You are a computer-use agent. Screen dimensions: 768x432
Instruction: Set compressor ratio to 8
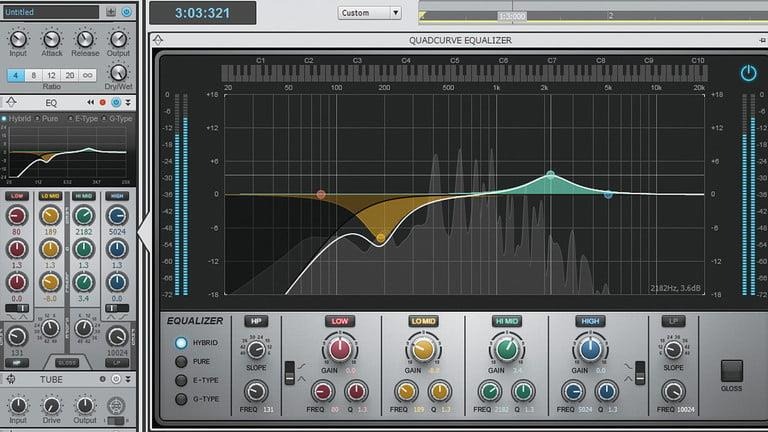[33, 75]
